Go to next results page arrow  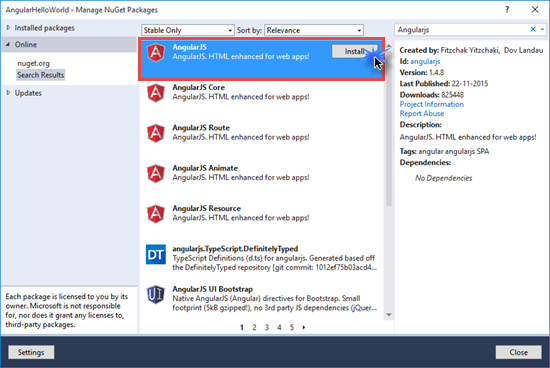[304, 327]
